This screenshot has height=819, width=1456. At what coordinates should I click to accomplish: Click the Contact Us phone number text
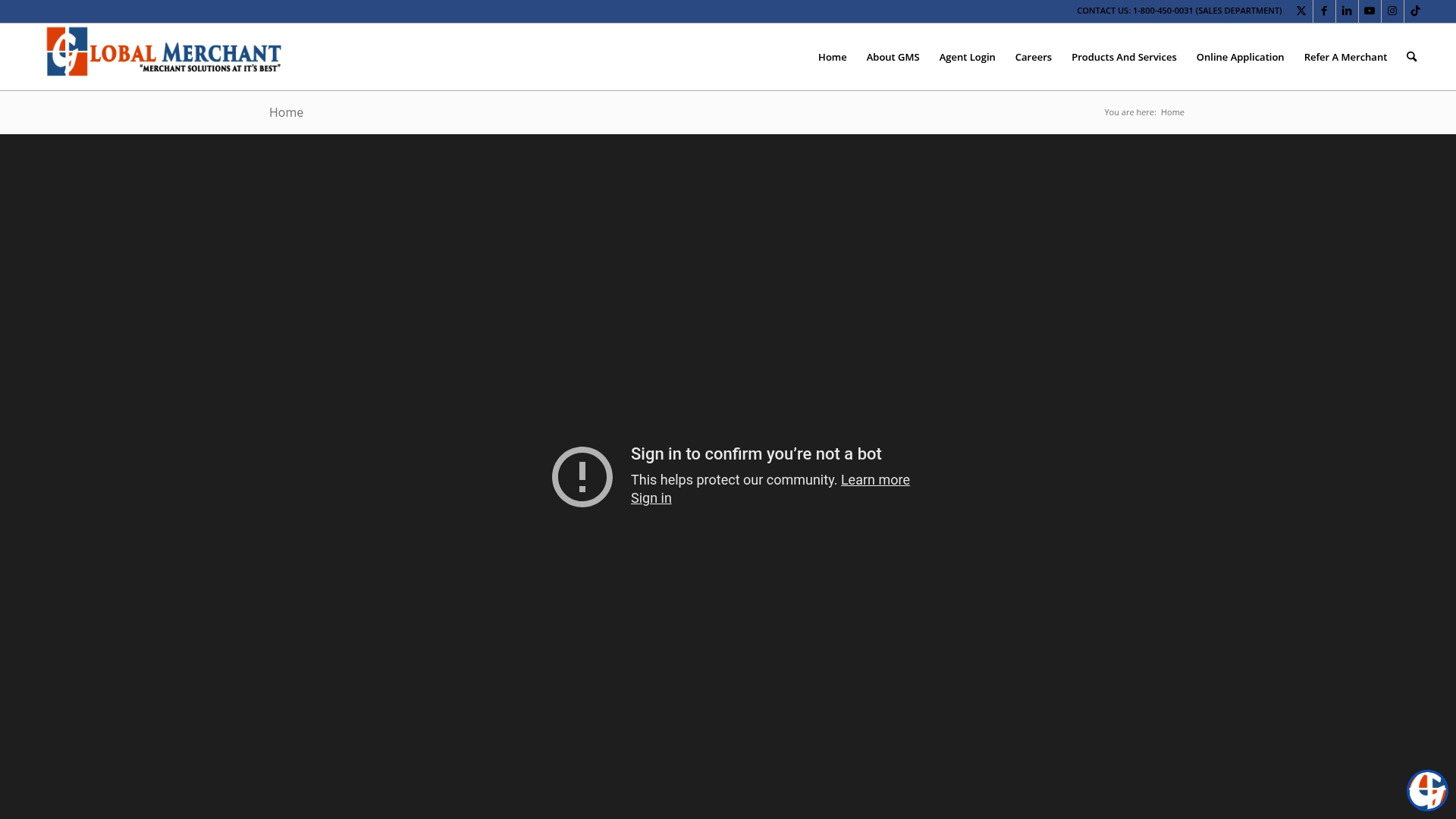pos(1179,11)
